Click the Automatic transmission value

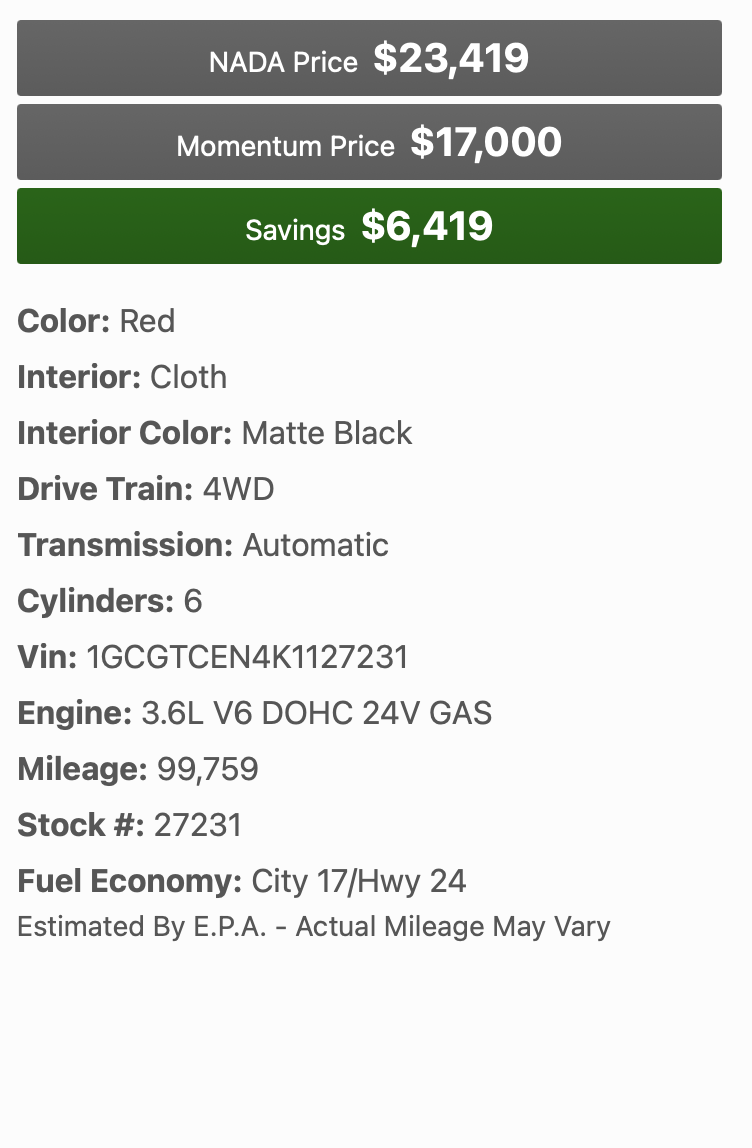pyautogui.click(x=316, y=545)
